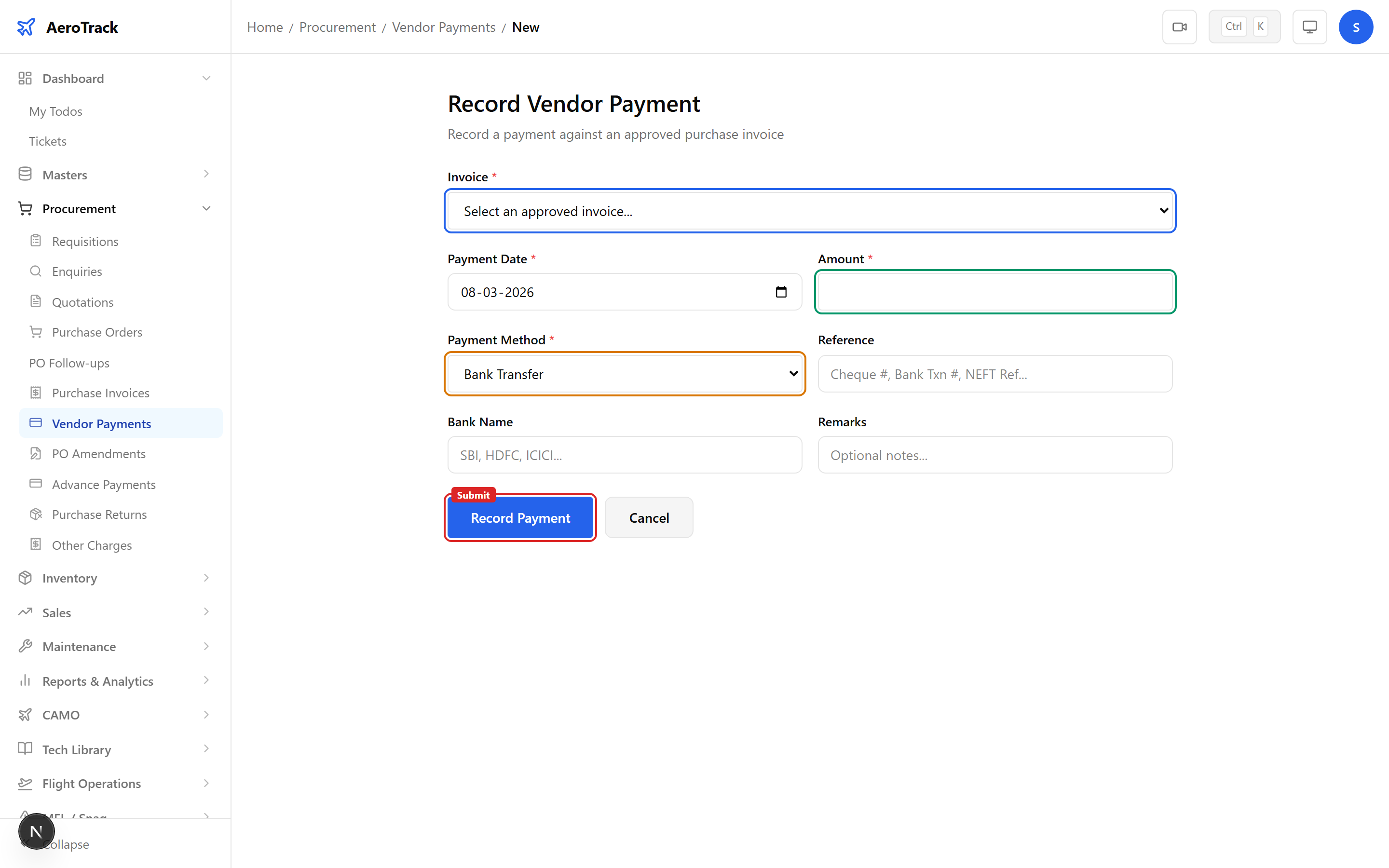Image resolution: width=1389 pixels, height=868 pixels.
Task: Cancel the vendor payment form
Action: click(649, 517)
